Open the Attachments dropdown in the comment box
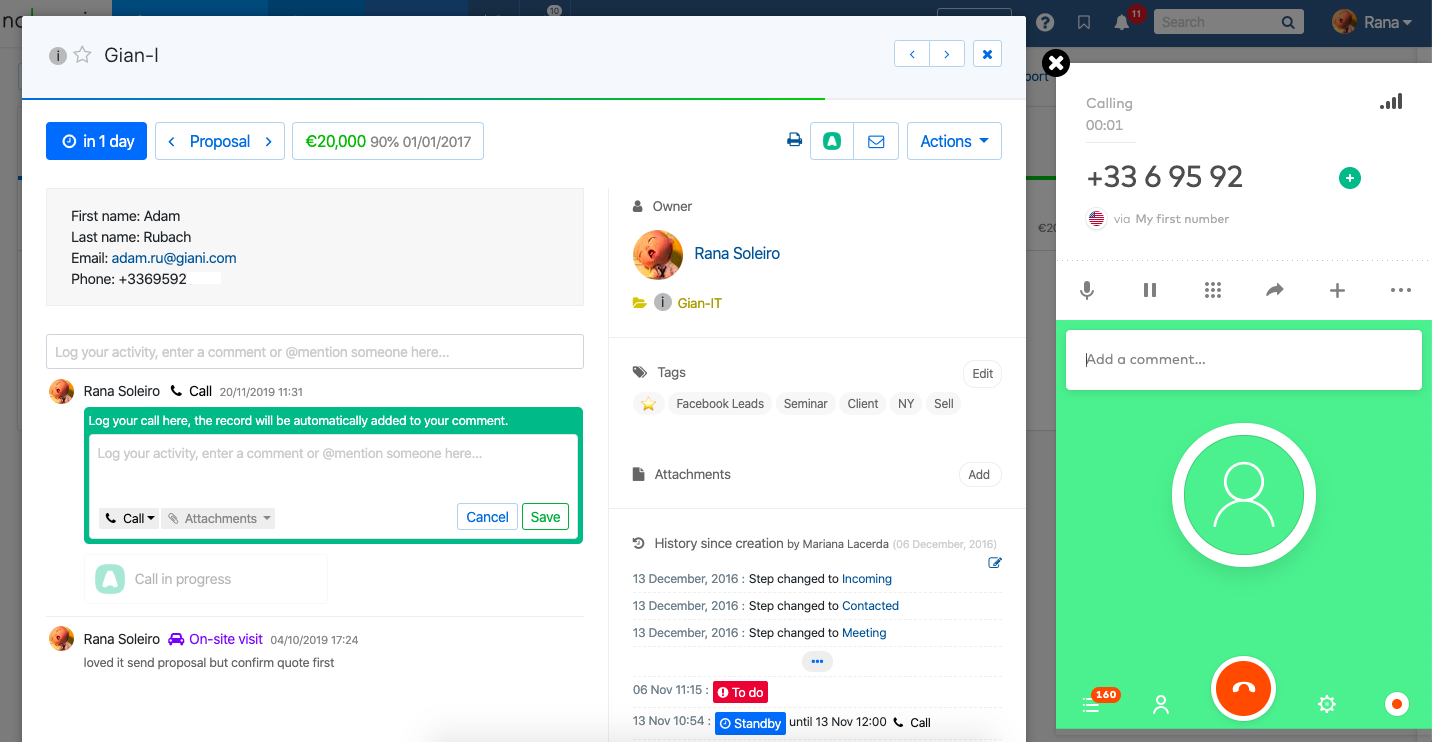 coord(218,518)
